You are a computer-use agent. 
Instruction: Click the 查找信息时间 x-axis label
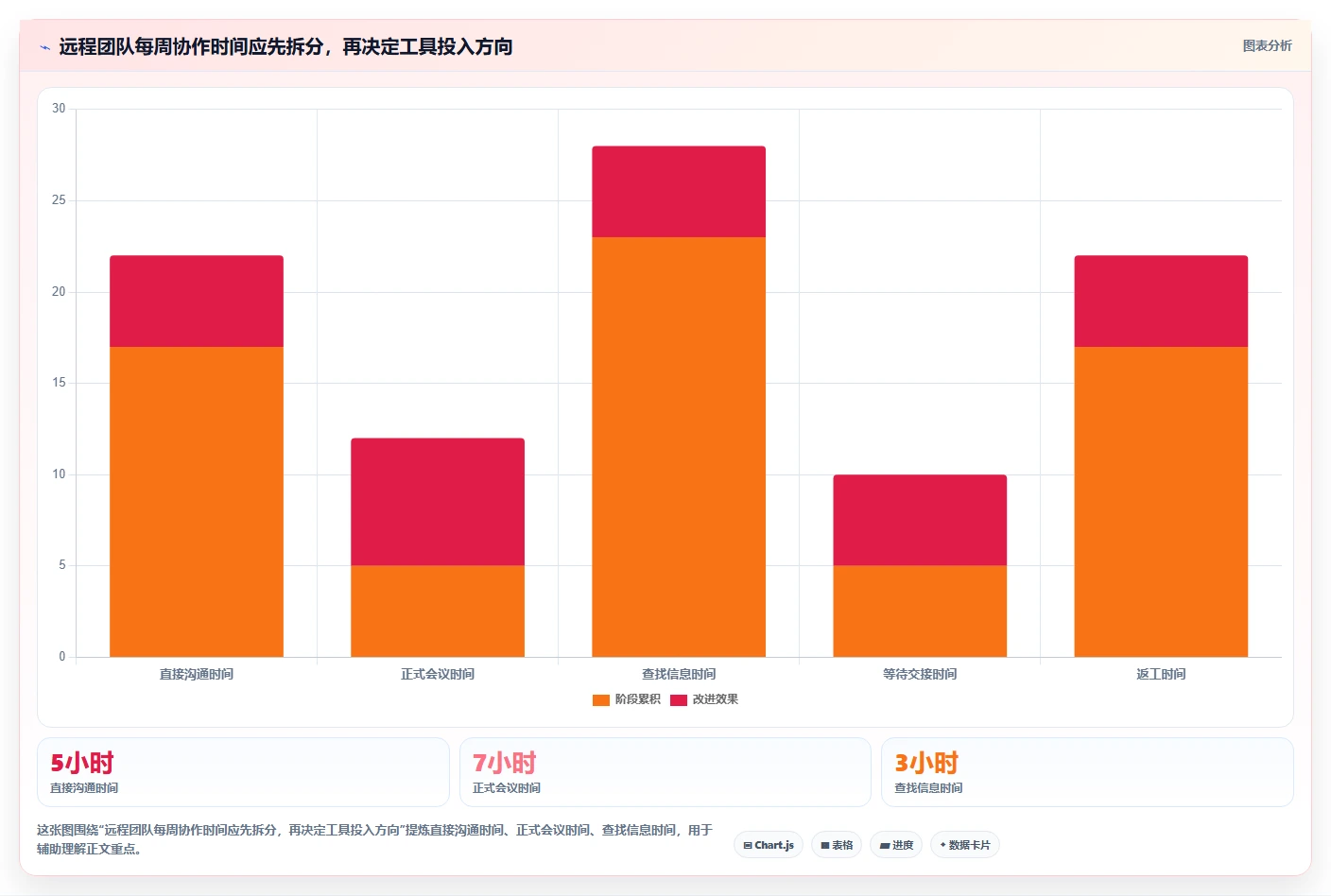[679, 674]
